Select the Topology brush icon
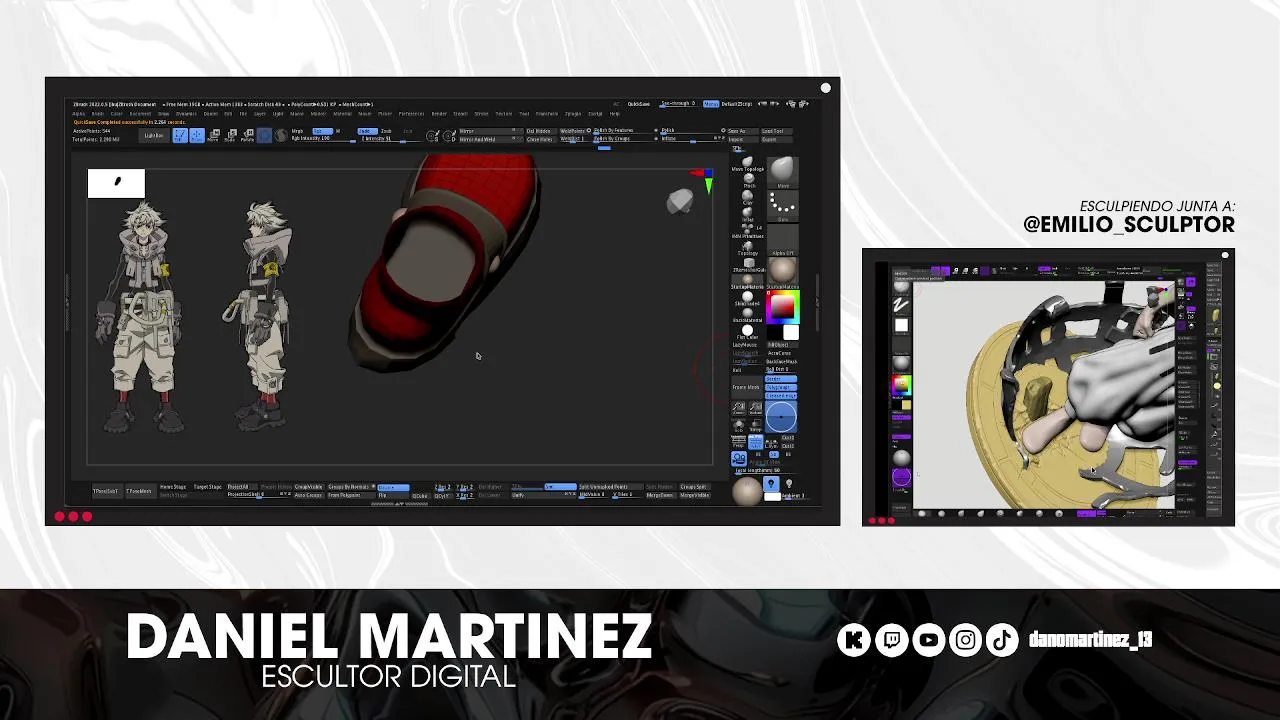This screenshot has height=720, width=1280. click(x=748, y=246)
